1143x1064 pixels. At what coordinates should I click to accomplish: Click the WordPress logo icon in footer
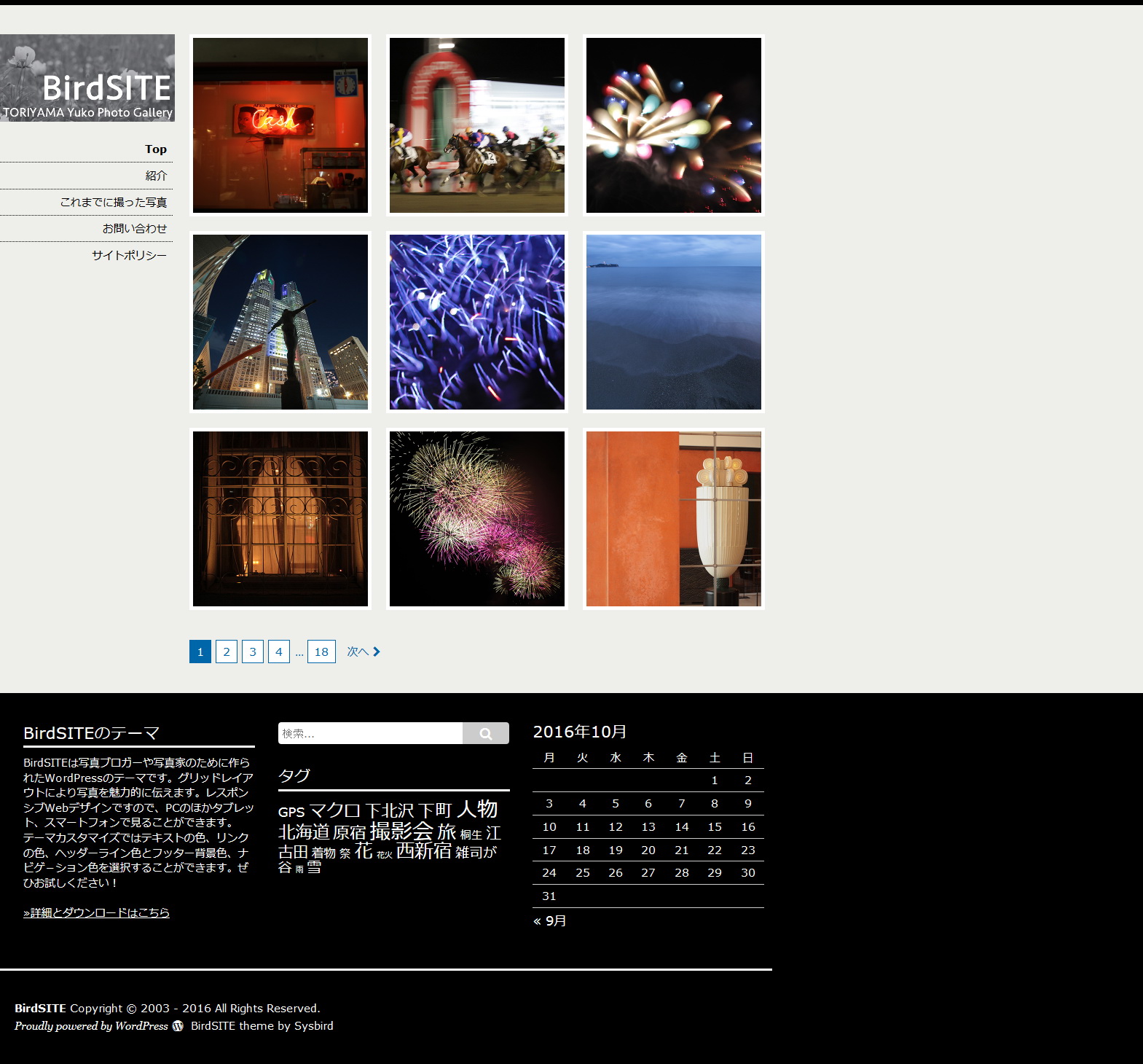point(178,1026)
